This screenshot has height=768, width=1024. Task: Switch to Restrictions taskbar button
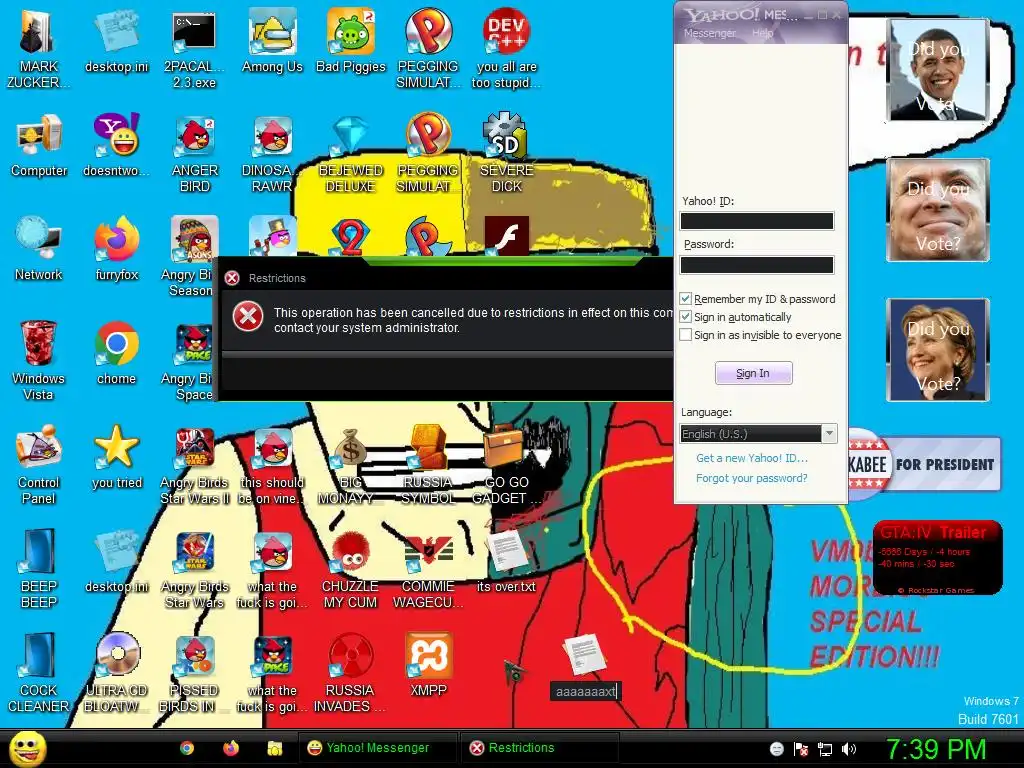[x=539, y=748]
